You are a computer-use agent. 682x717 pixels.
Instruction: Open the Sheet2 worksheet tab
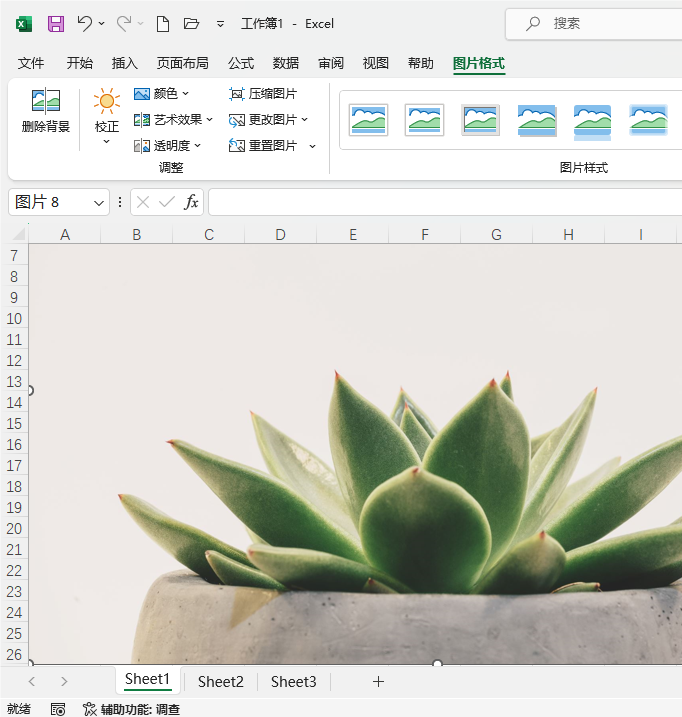pos(220,681)
